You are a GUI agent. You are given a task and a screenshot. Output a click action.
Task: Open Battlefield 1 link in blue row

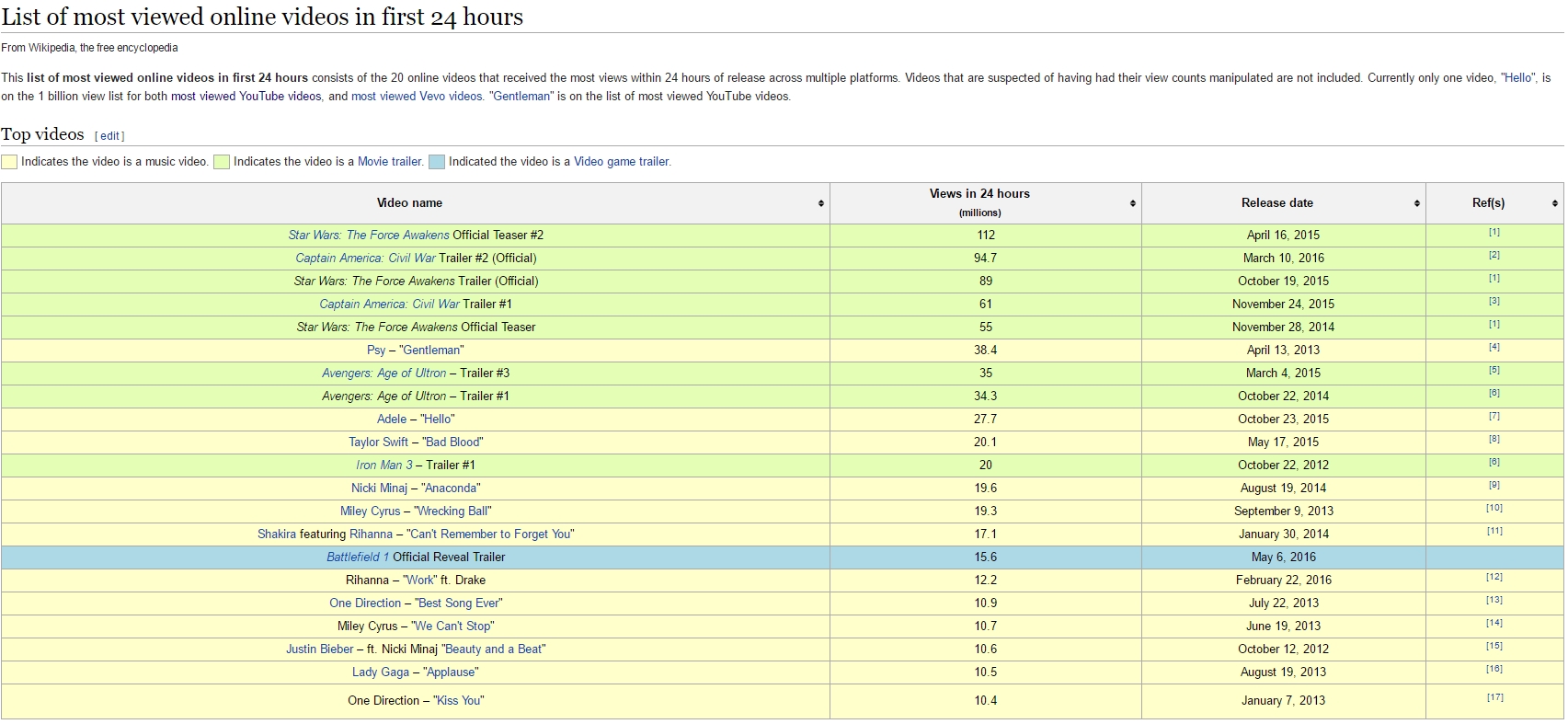[358, 557]
